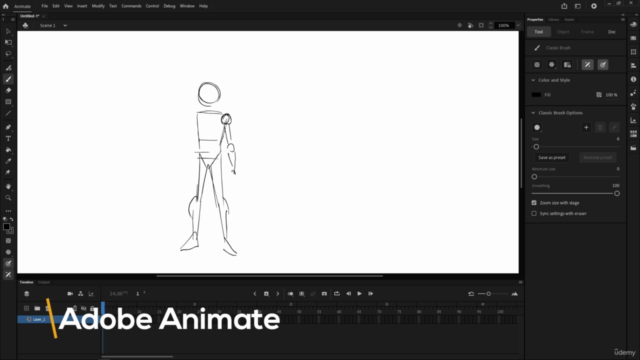The width and height of the screenshot is (640, 360).
Task: Open the Edit menu
Action: [56, 6]
